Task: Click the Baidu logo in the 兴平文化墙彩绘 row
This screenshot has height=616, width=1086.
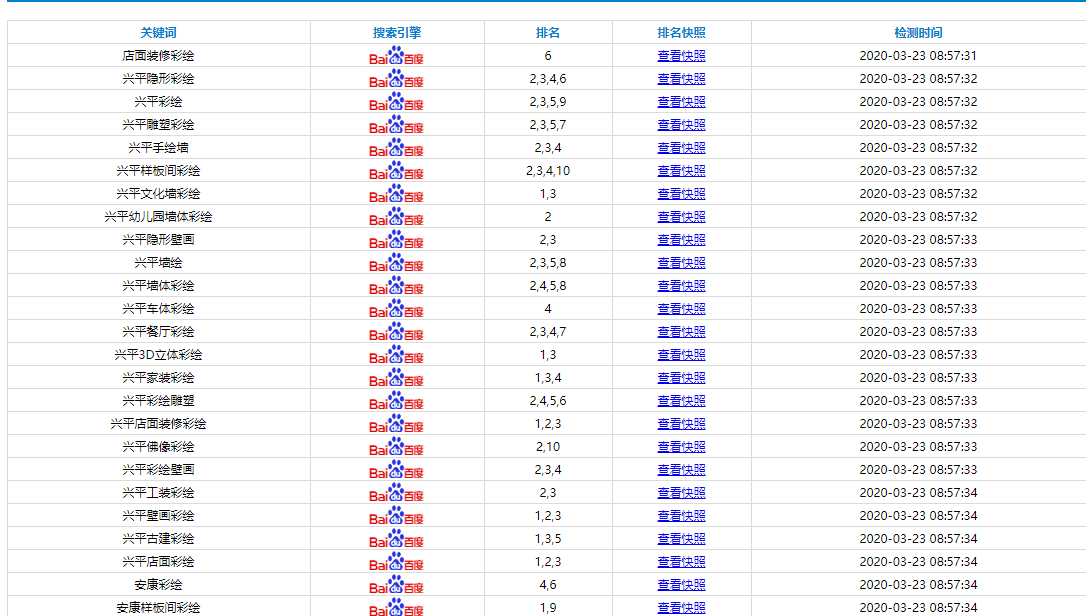Action: tap(396, 193)
